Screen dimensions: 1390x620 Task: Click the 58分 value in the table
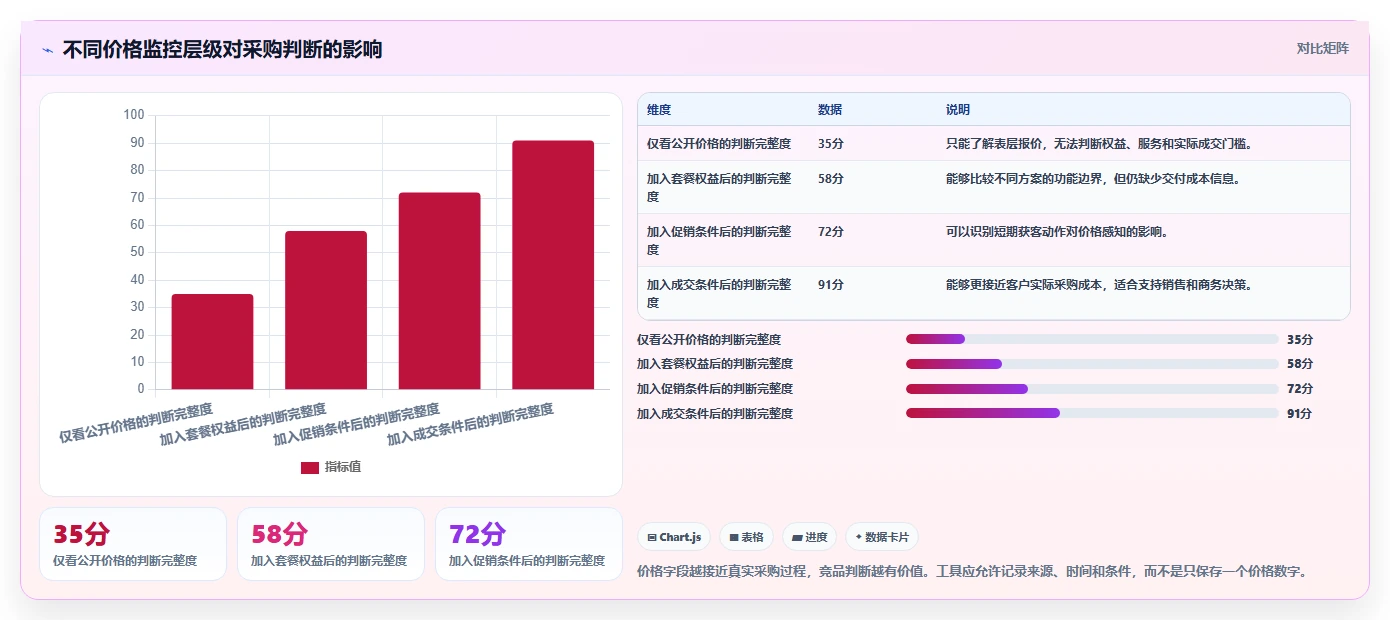click(831, 179)
